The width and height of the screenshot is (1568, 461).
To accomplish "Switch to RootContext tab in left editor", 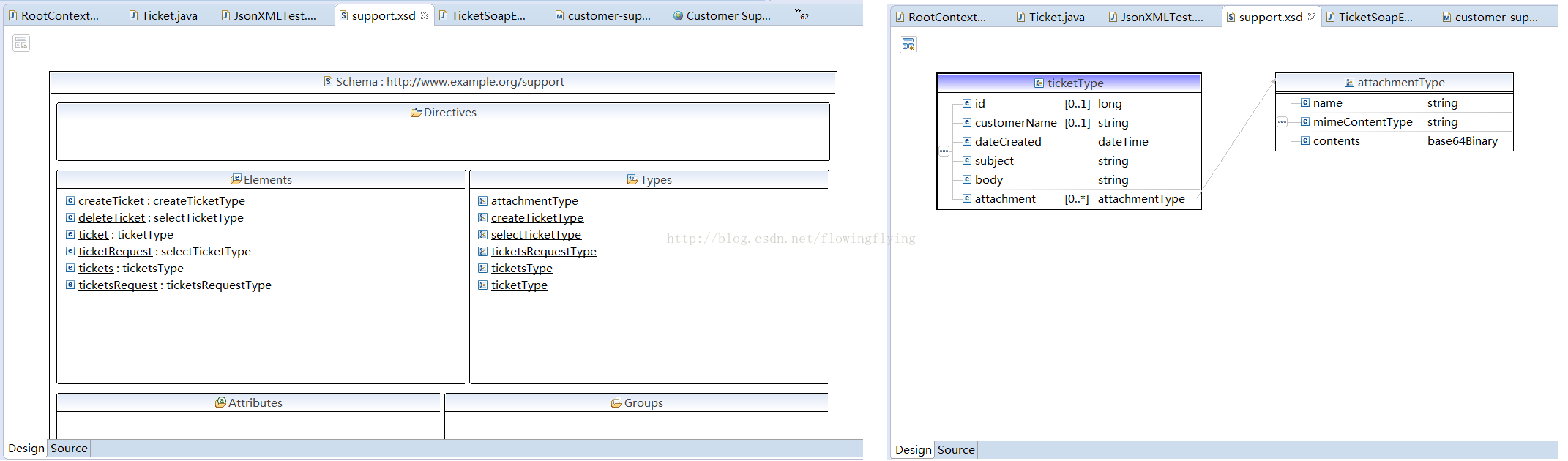I will (x=53, y=15).
